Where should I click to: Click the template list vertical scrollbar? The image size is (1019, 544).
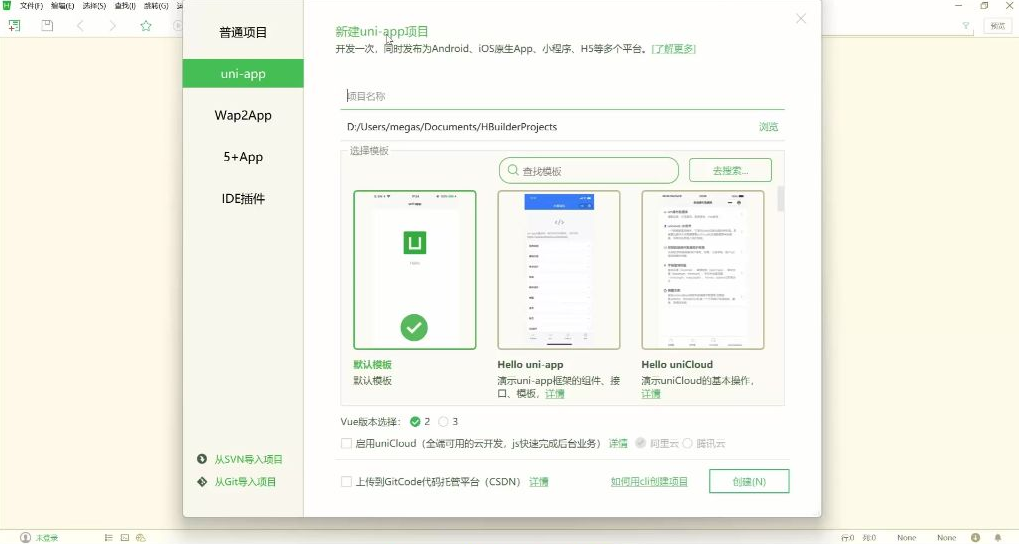tap(780, 198)
